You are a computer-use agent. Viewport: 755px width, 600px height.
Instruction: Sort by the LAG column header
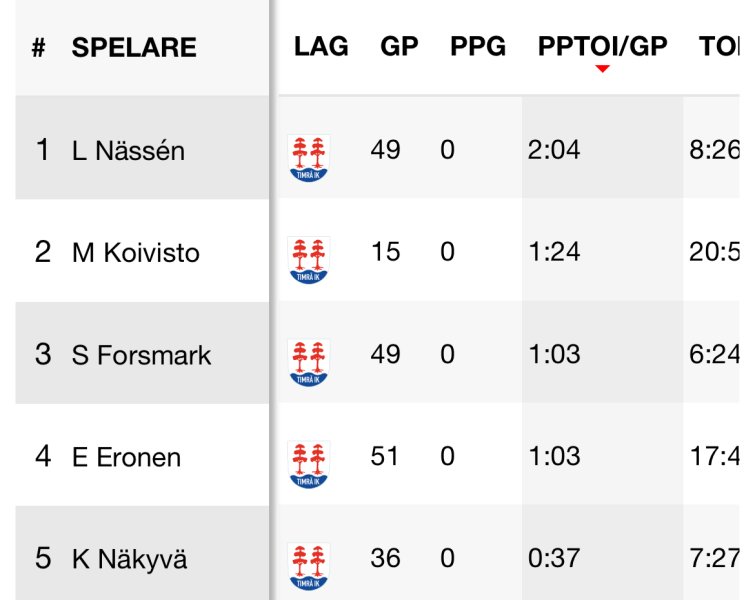(321, 47)
